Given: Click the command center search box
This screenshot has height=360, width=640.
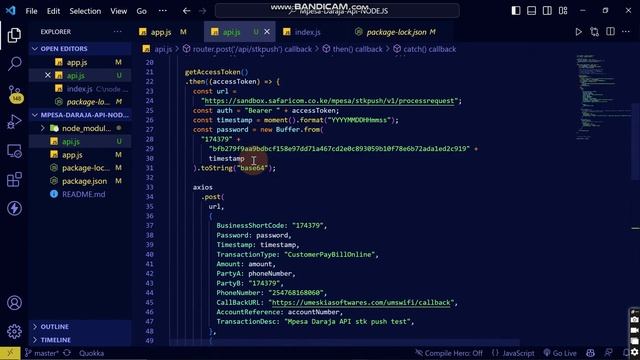Looking at the screenshot, I should 337,11.
